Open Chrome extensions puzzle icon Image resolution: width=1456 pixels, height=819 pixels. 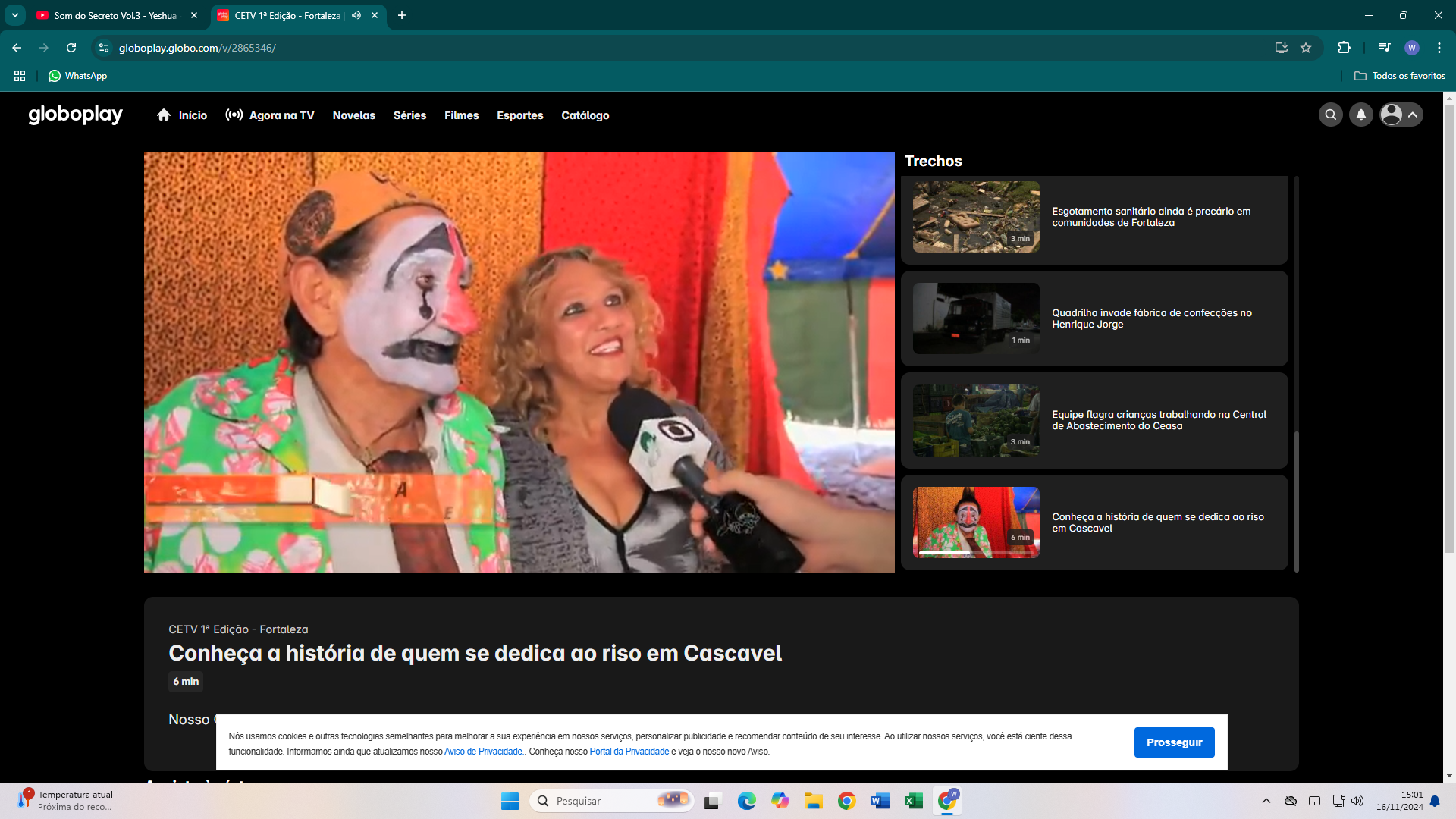1344,48
